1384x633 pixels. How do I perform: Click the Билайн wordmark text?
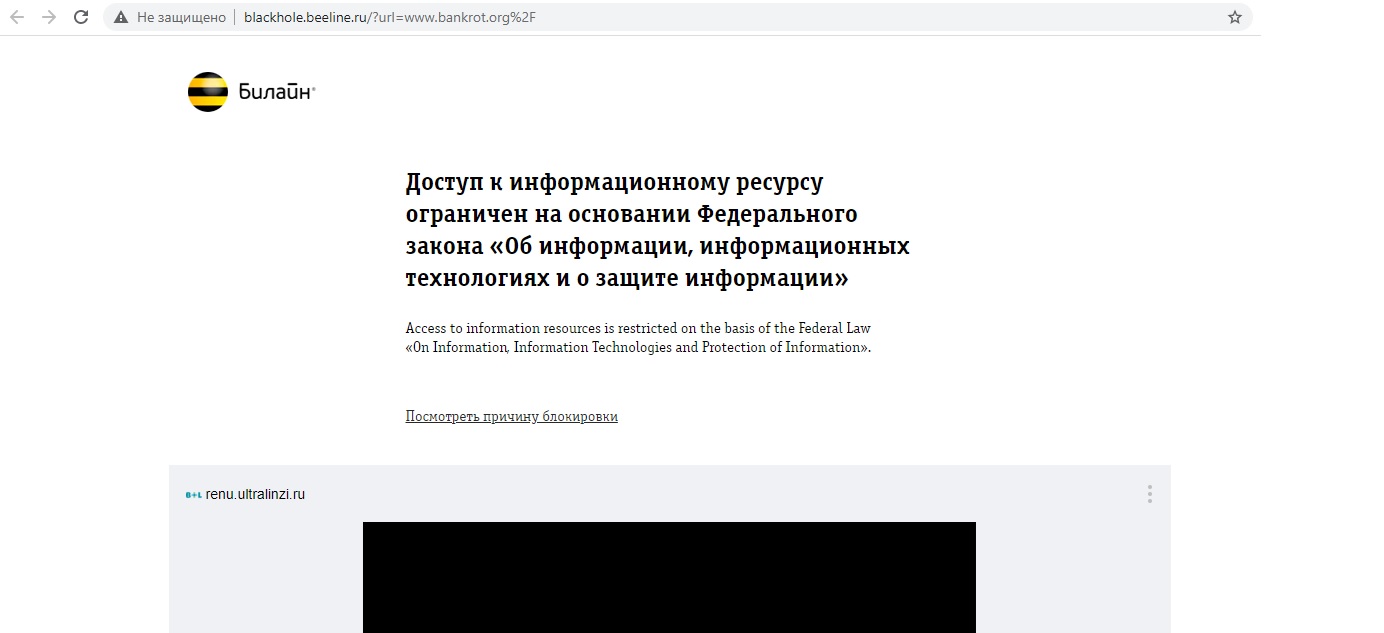pos(275,93)
